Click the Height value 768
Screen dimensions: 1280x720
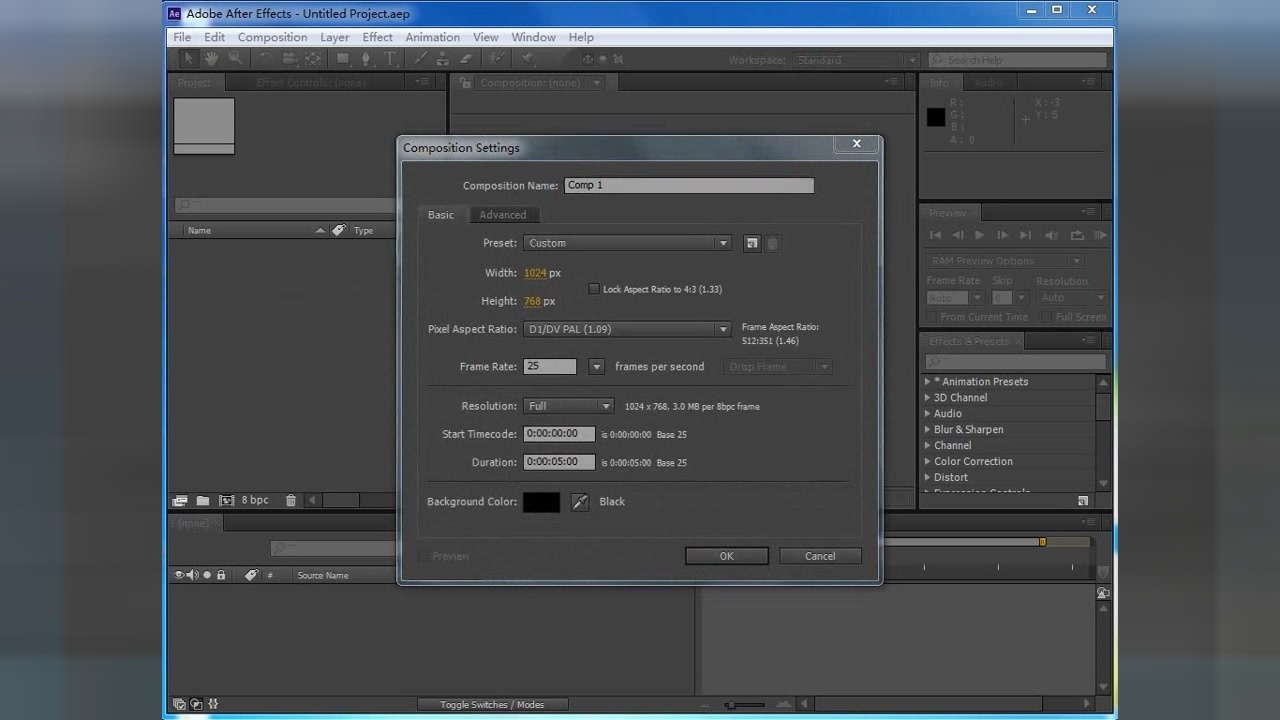tap(532, 301)
